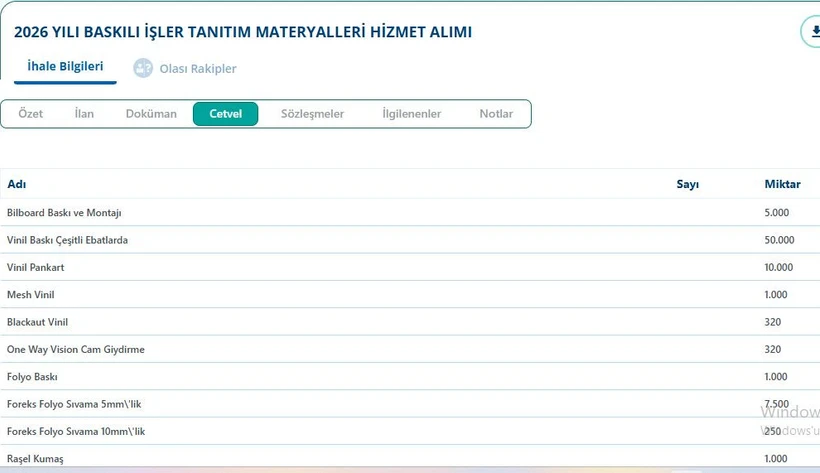Screen dimensions: 820x473
Task: Click One Way Vision Cam Giydirme
Action: tap(76, 350)
